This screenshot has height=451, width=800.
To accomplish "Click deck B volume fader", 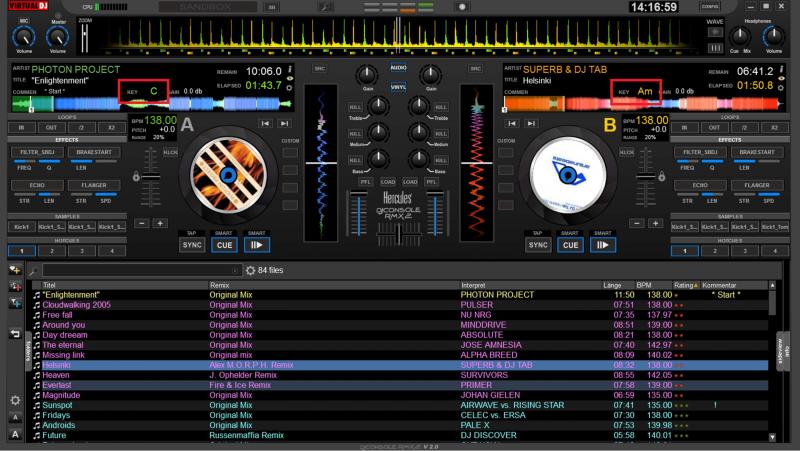I will (435, 193).
